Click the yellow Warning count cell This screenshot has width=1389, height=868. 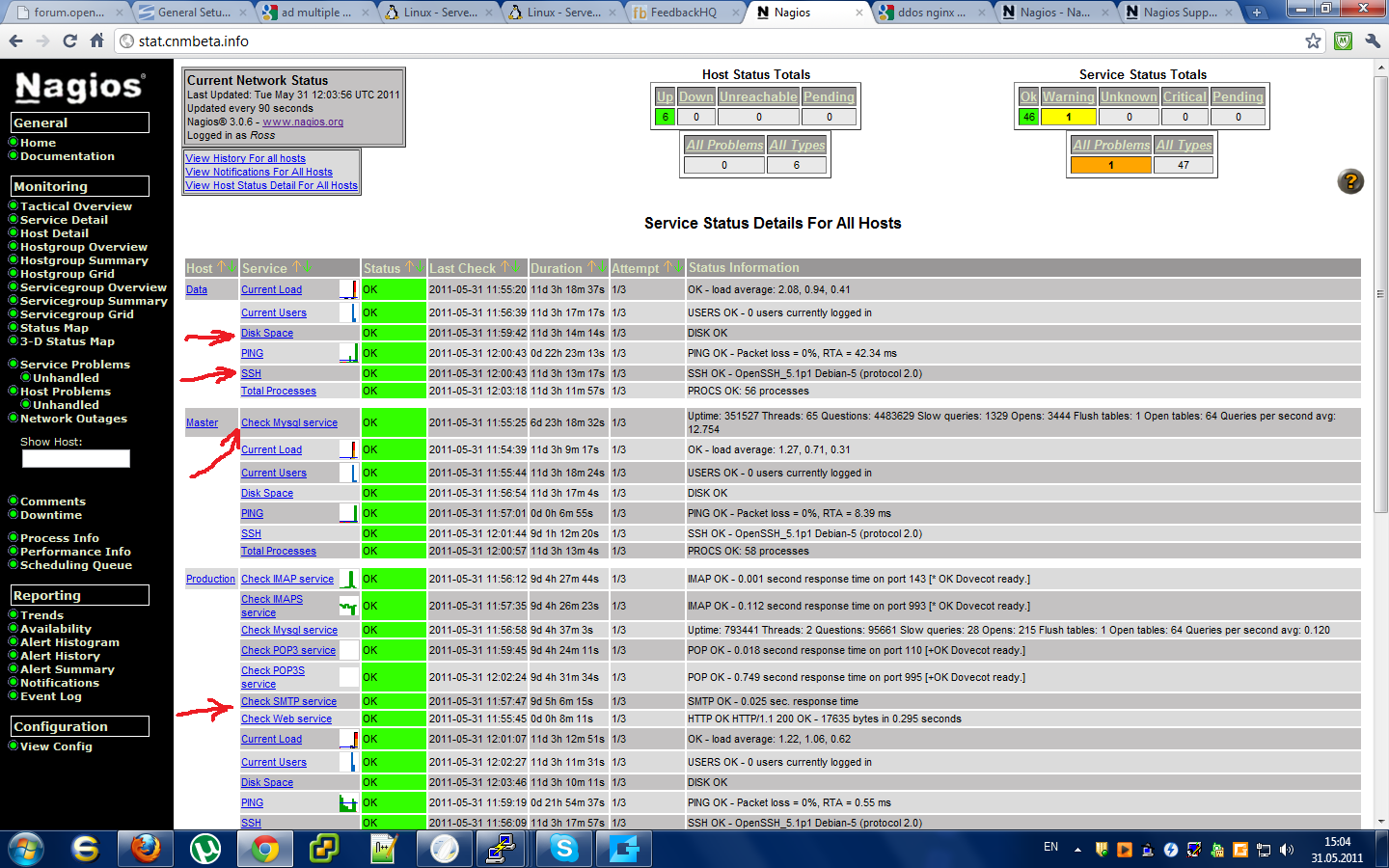[1068, 117]
